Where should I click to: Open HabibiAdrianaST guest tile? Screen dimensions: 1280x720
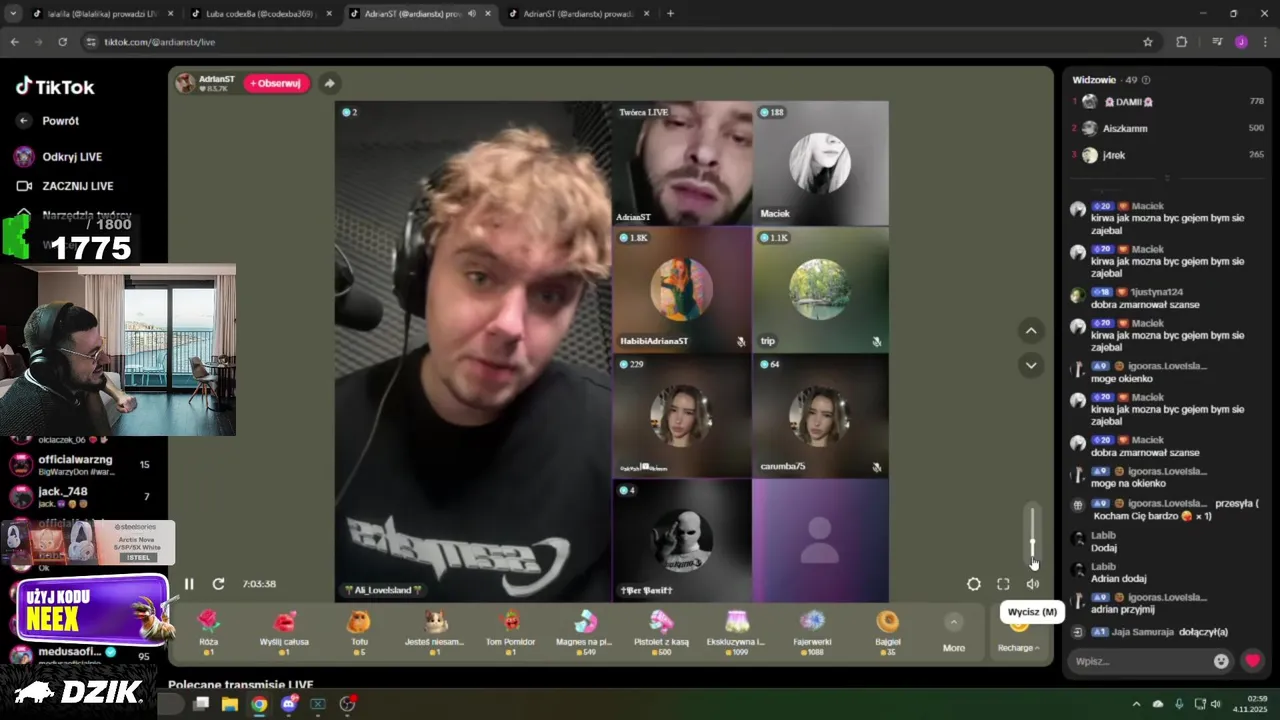tap(682, 289)
